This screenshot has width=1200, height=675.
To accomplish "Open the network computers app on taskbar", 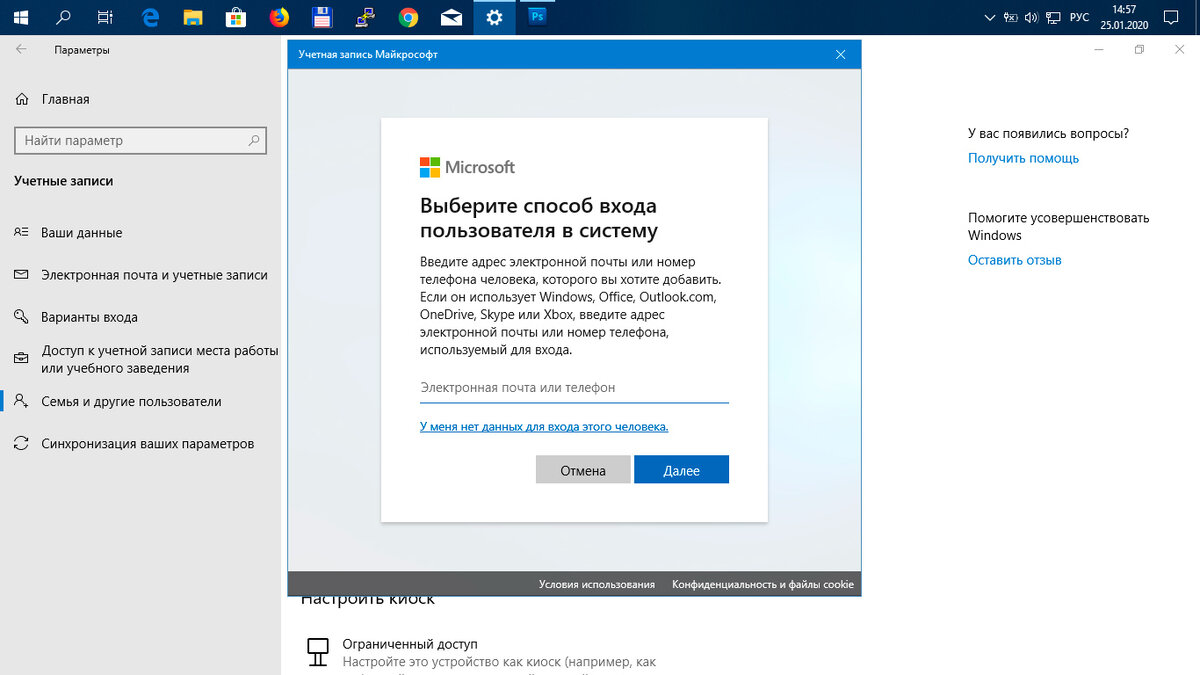I will tap(366, 17).
